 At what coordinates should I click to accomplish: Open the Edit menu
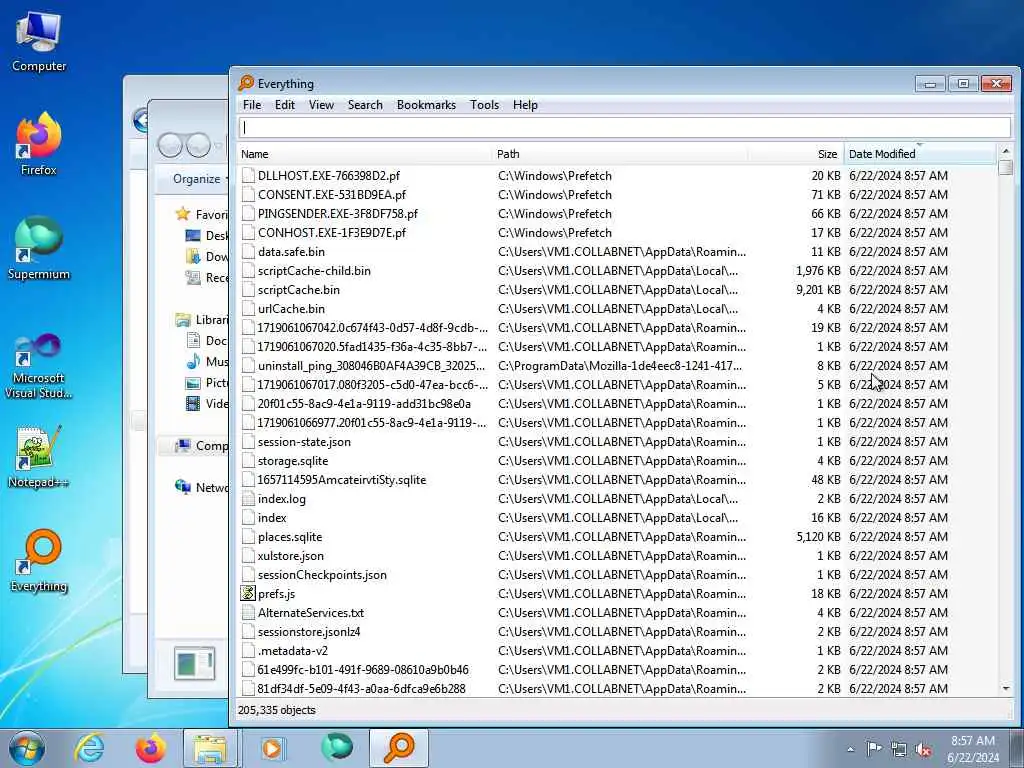pyautogui.click(x=285, y=104)
